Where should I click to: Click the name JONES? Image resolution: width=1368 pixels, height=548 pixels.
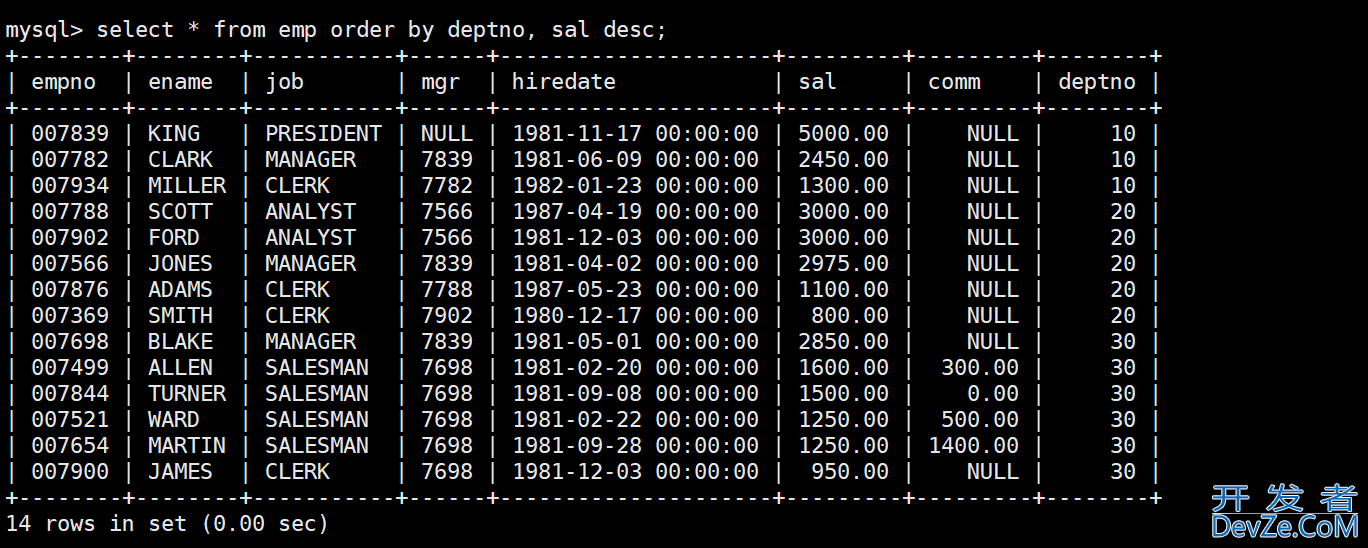pos(180,263)
